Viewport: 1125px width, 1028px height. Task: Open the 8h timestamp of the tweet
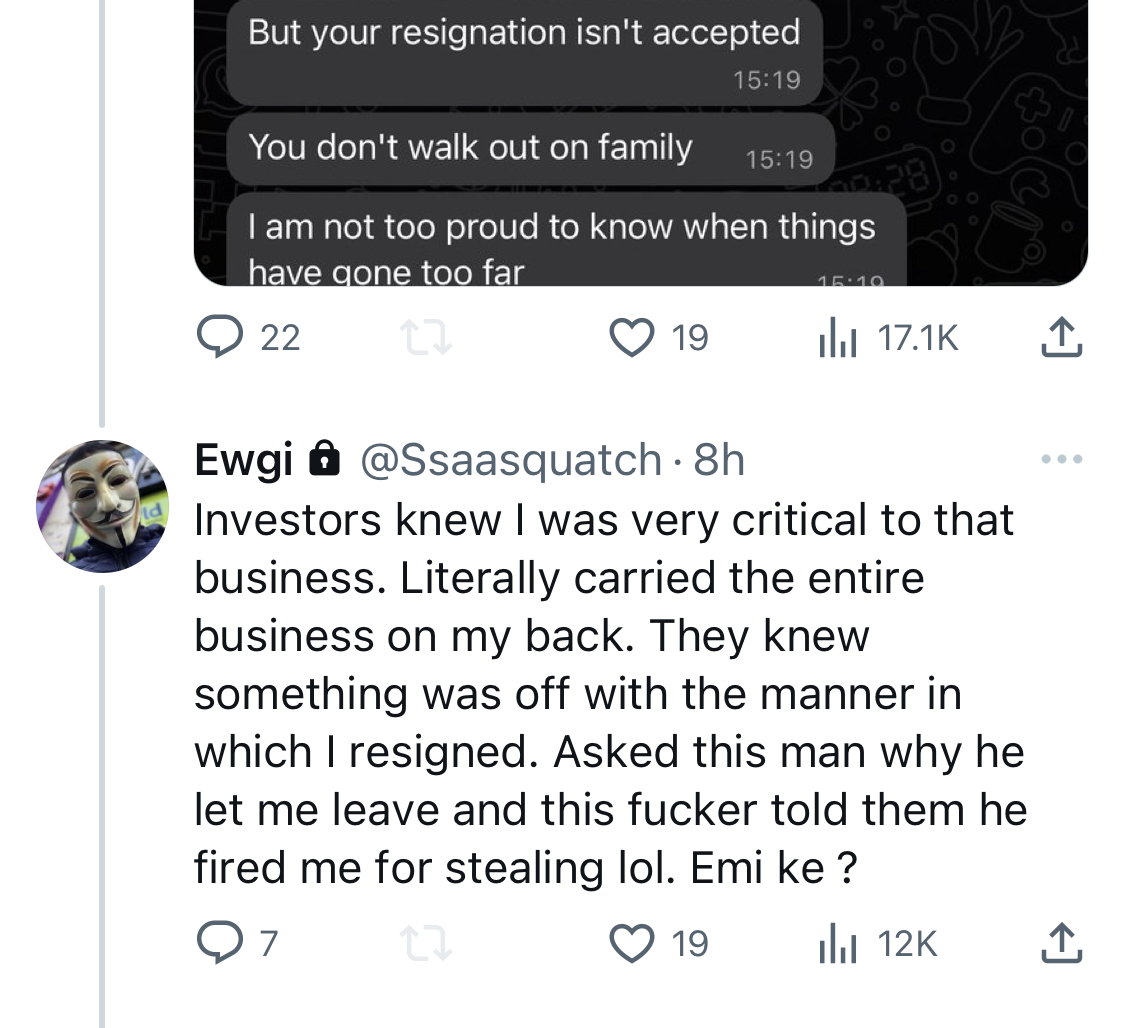coord(719,459)
